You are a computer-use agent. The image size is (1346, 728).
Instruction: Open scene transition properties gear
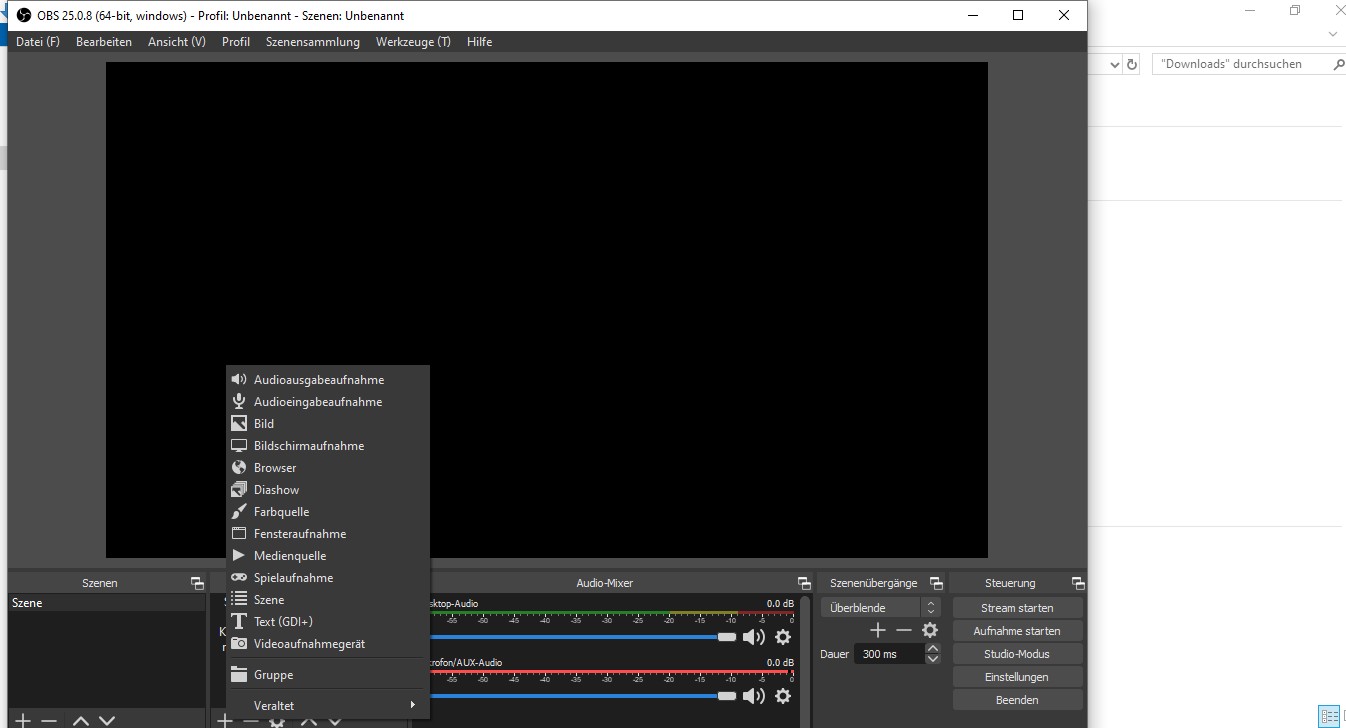(x=930, y=630)
